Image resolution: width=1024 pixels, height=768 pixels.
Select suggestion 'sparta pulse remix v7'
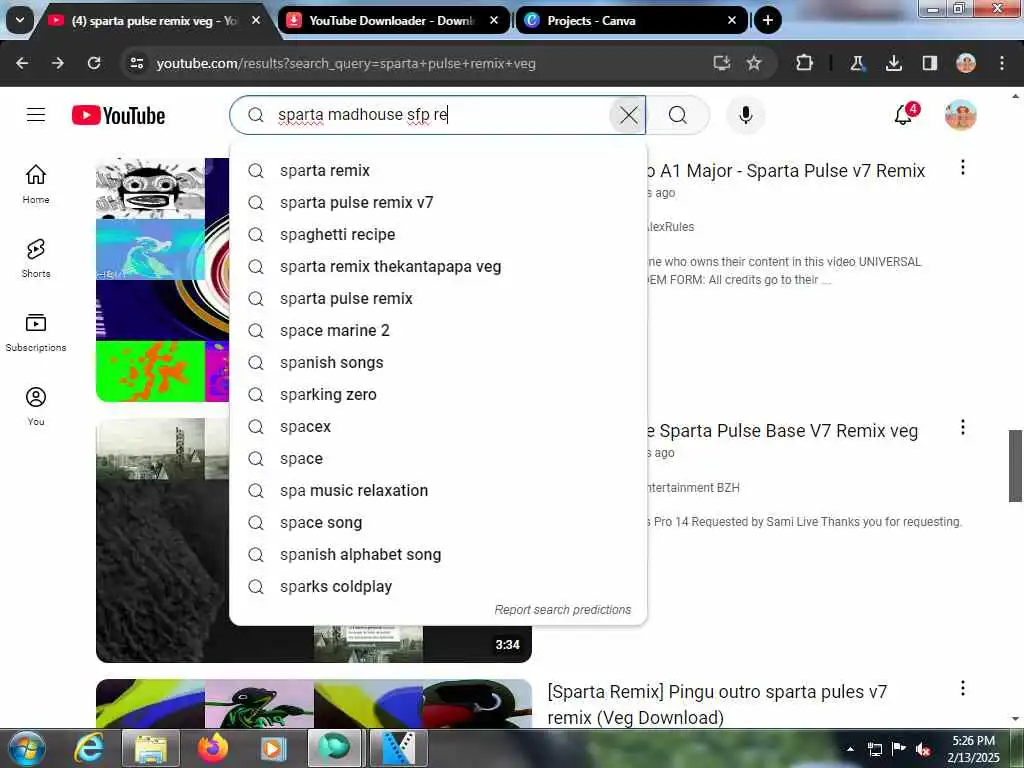(x=438, y=202)
